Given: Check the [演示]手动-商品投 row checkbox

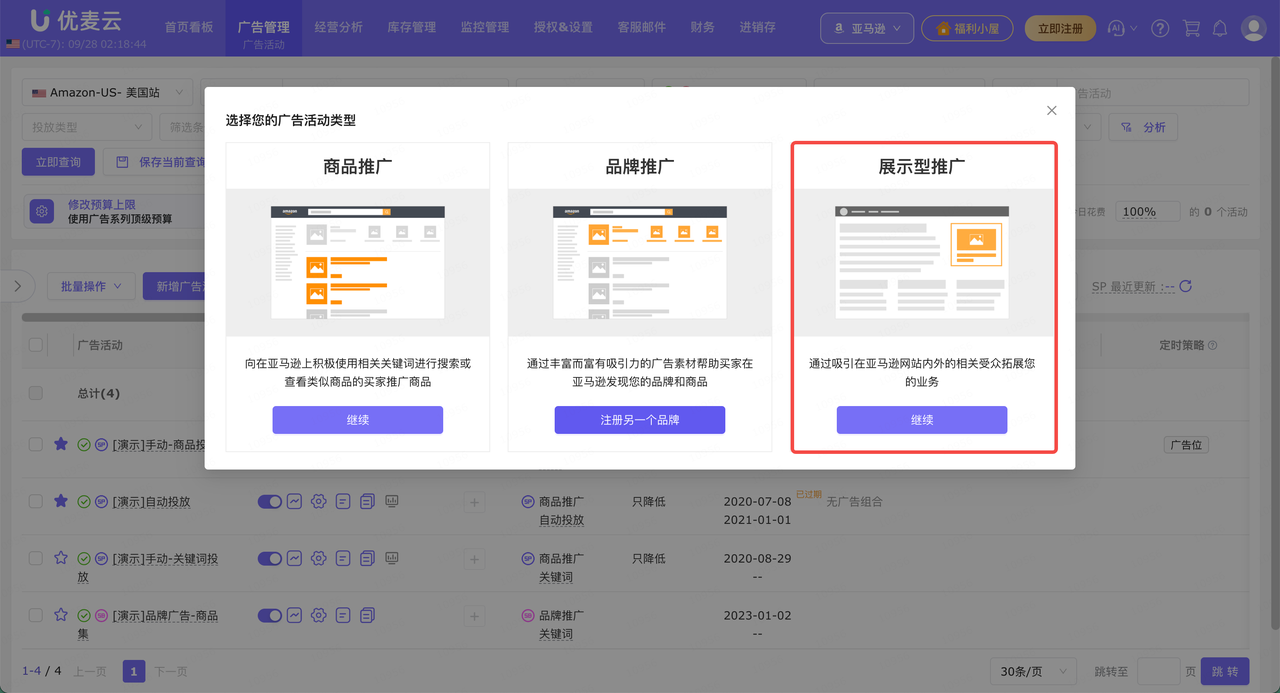Looking at the screenshot, I should pyautogui.click(x=36, y=444).
